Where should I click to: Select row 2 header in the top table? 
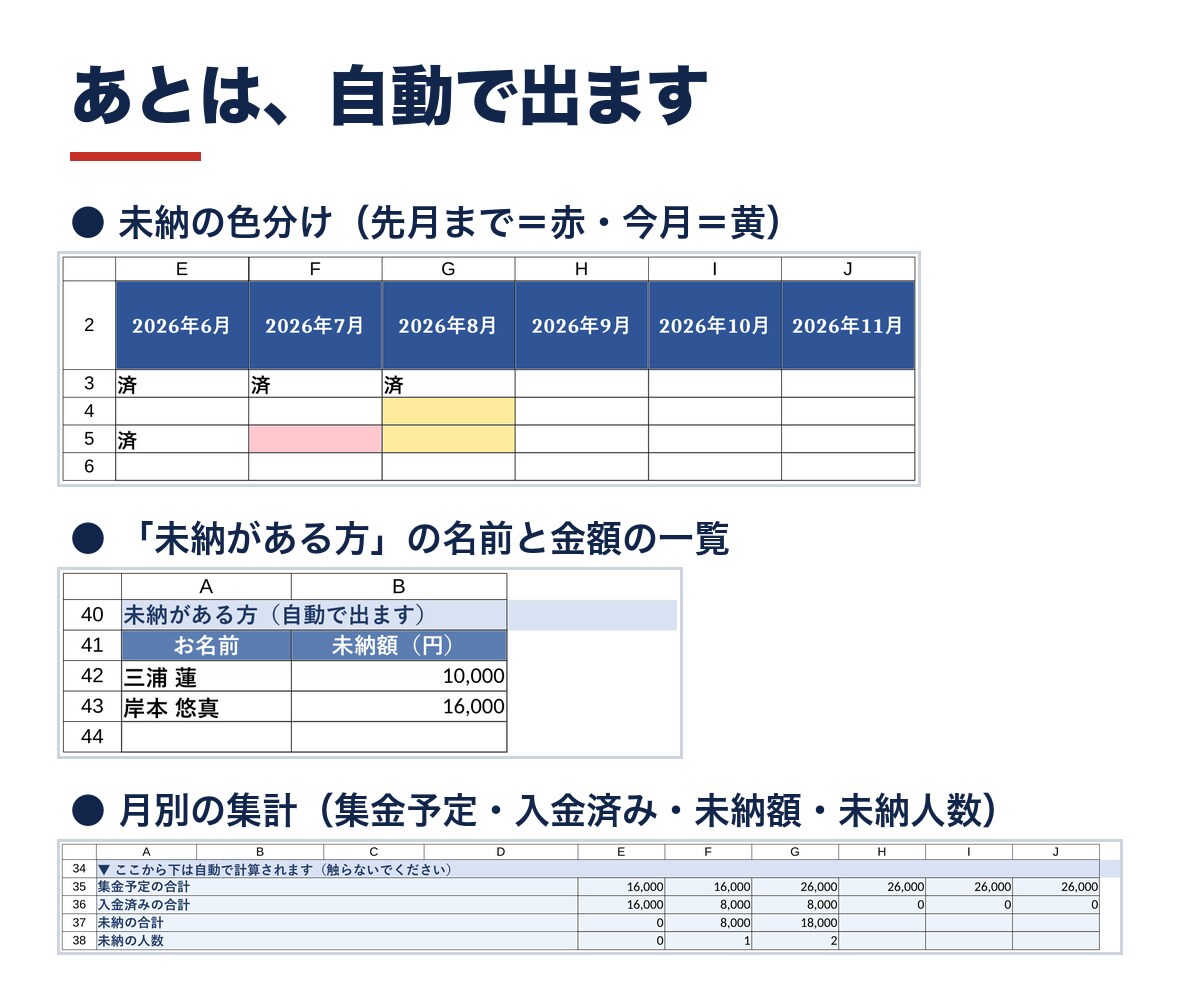89,325
